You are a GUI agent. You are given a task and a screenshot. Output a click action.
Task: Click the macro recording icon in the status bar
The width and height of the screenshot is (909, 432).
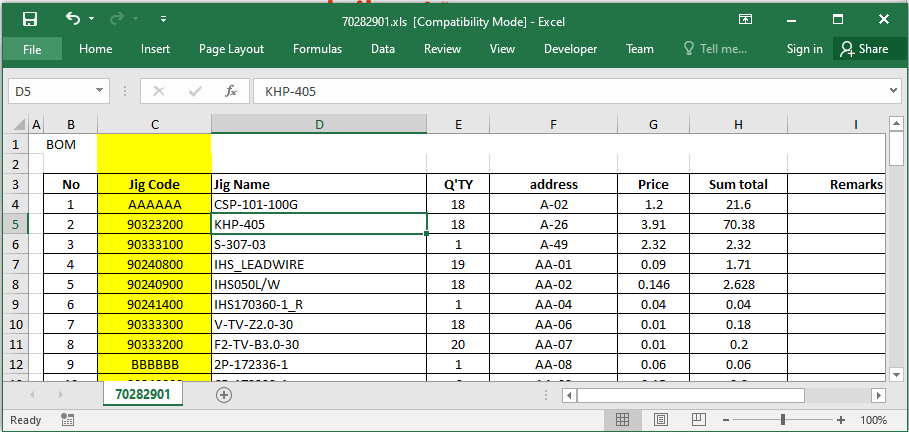point(67,420)
